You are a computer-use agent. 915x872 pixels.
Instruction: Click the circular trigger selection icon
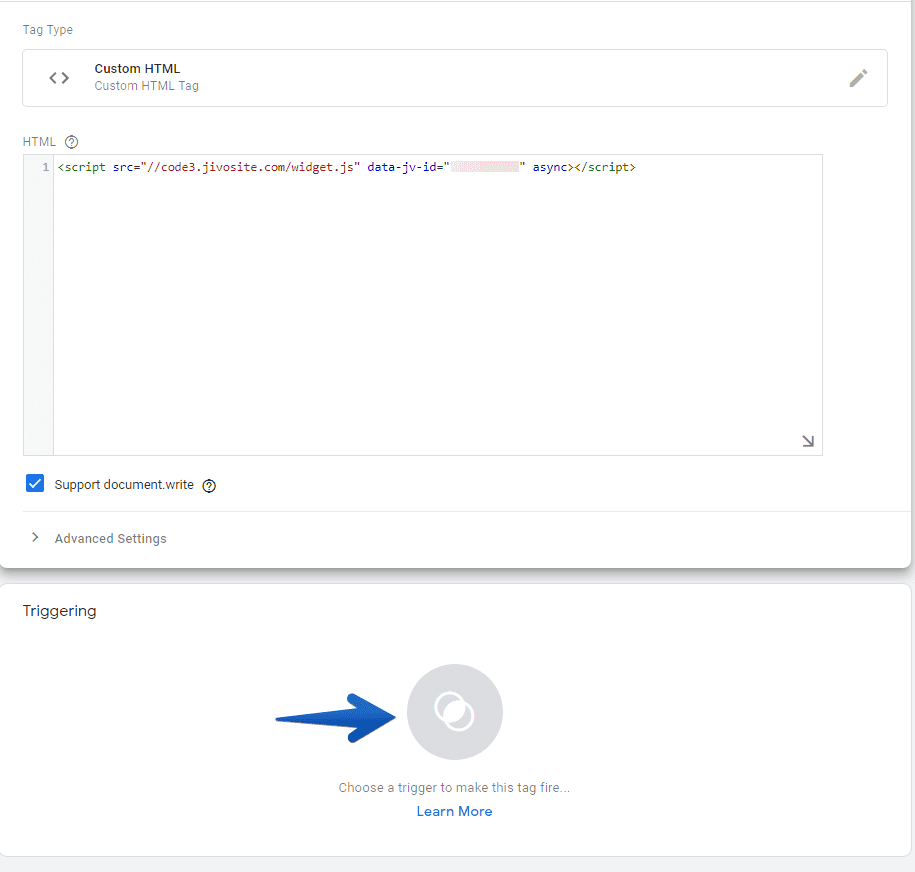[455, 712]
